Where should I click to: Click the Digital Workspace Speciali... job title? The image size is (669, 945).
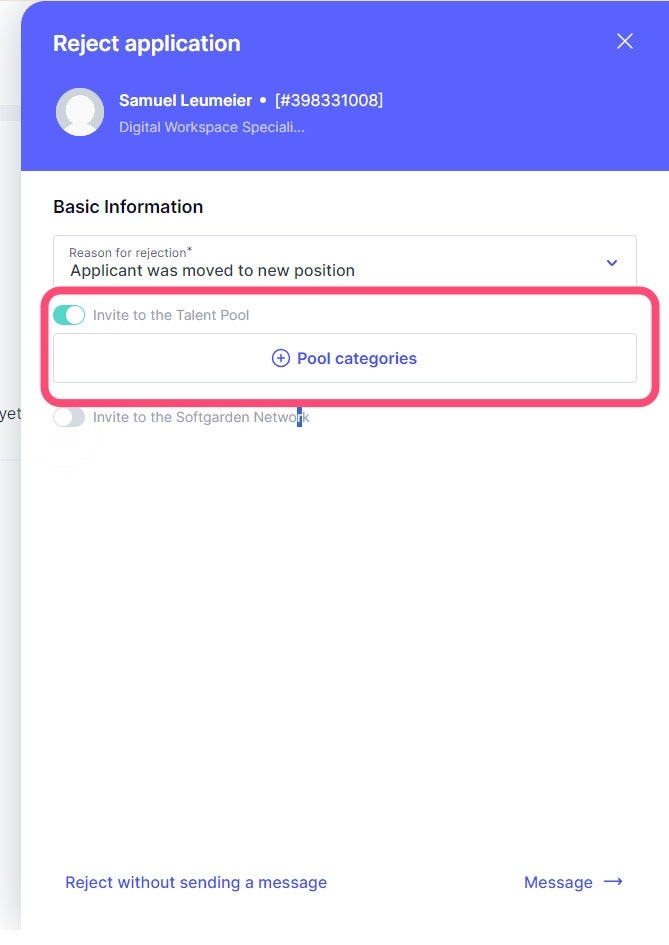[x=211, y=127]
